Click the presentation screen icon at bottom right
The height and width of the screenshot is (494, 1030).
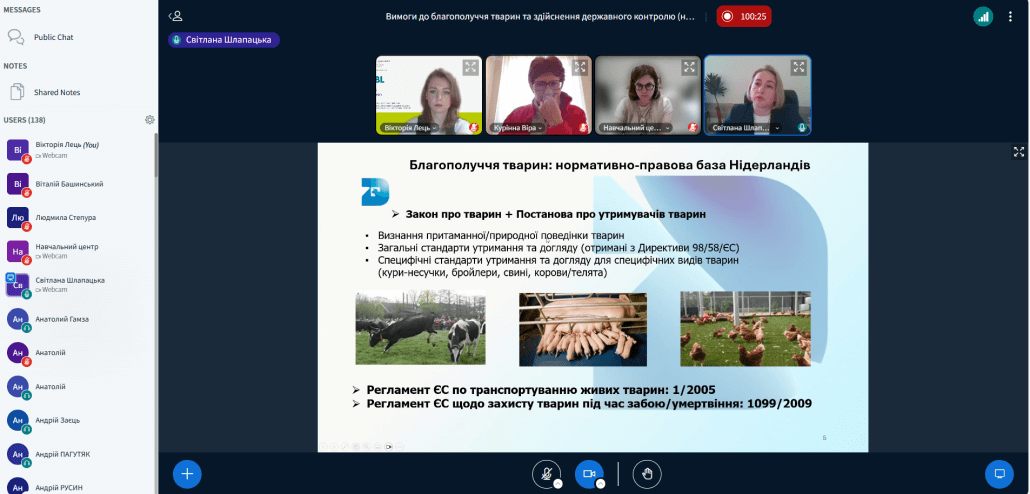tap(998, 473)
